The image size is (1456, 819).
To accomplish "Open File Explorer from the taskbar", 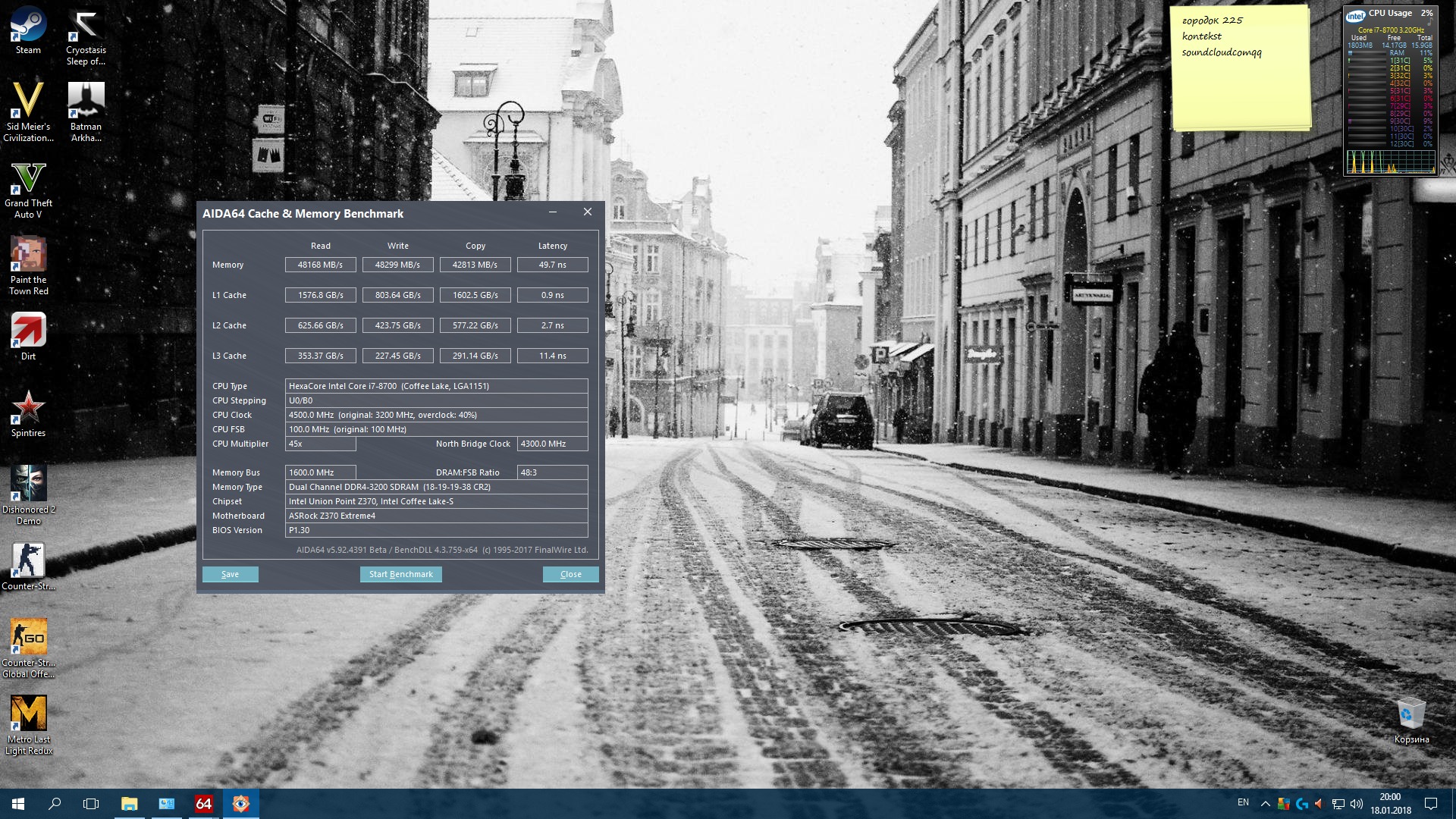I will point(129,804).
